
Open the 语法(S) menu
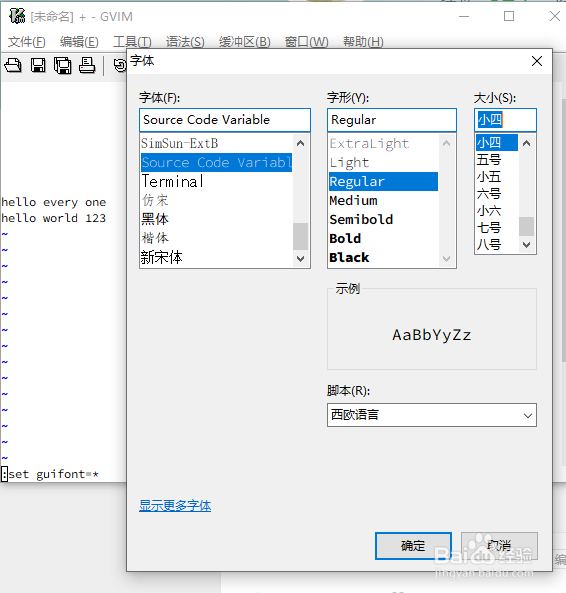click(x=185, y=42)
